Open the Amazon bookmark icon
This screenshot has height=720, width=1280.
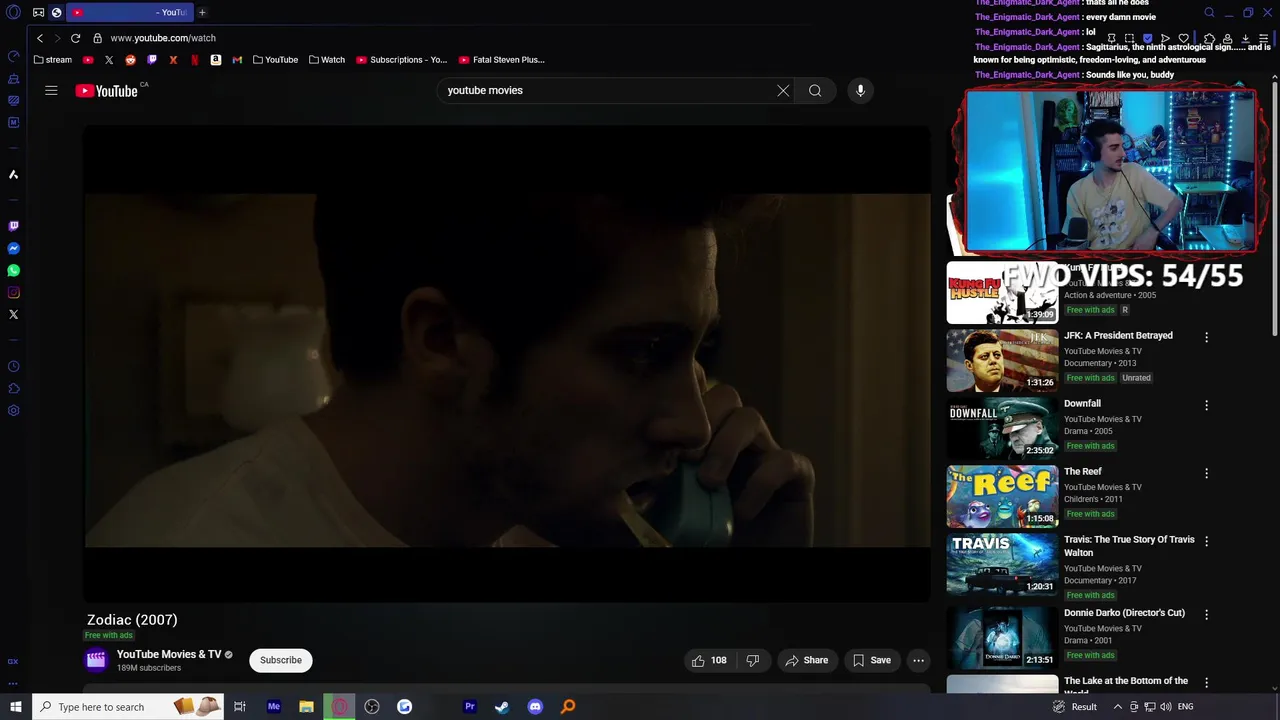pyautogui.click(x=215, y=60)
